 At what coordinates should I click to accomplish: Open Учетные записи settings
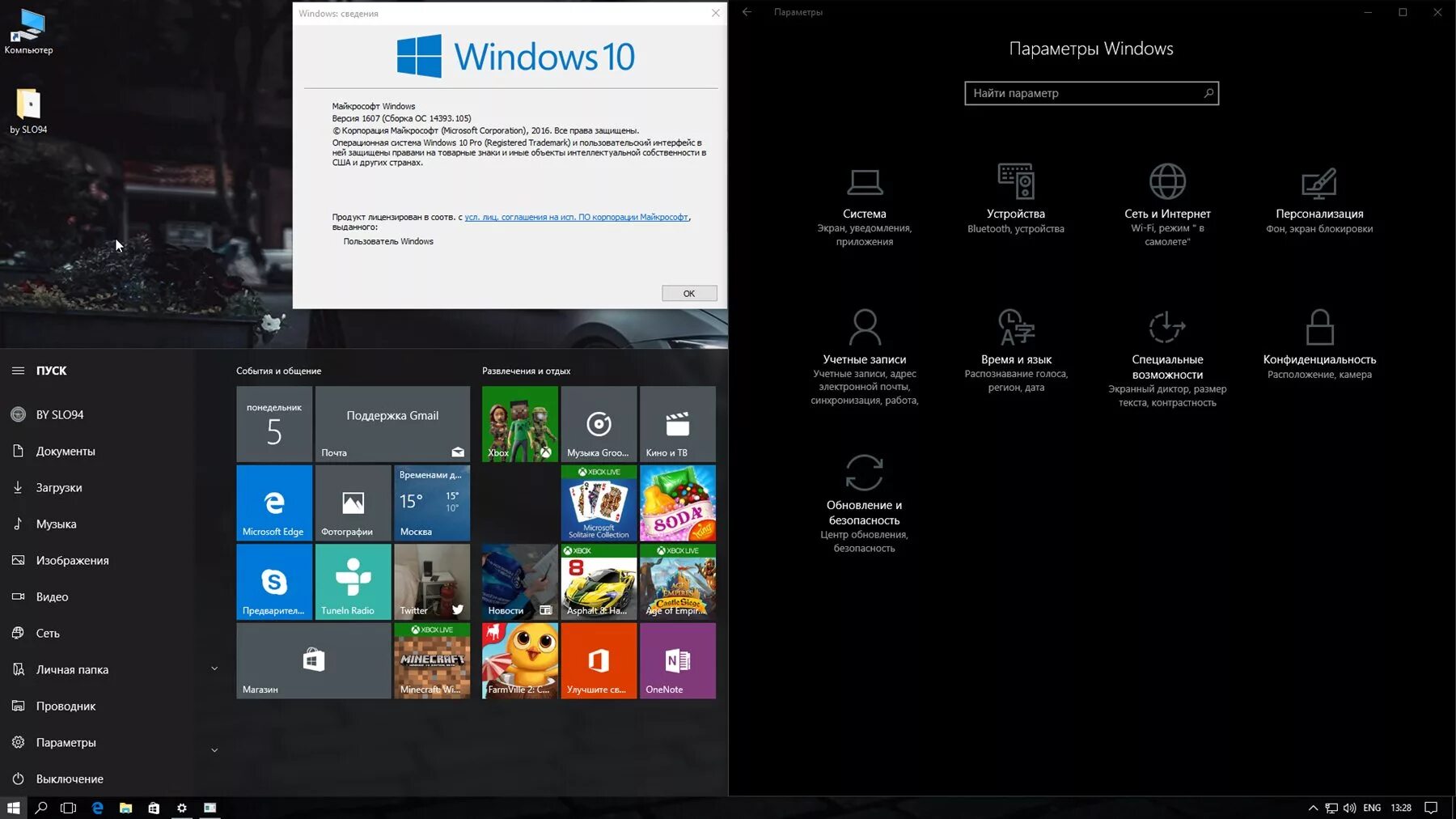pyautogui.click(x=864, y=356)
